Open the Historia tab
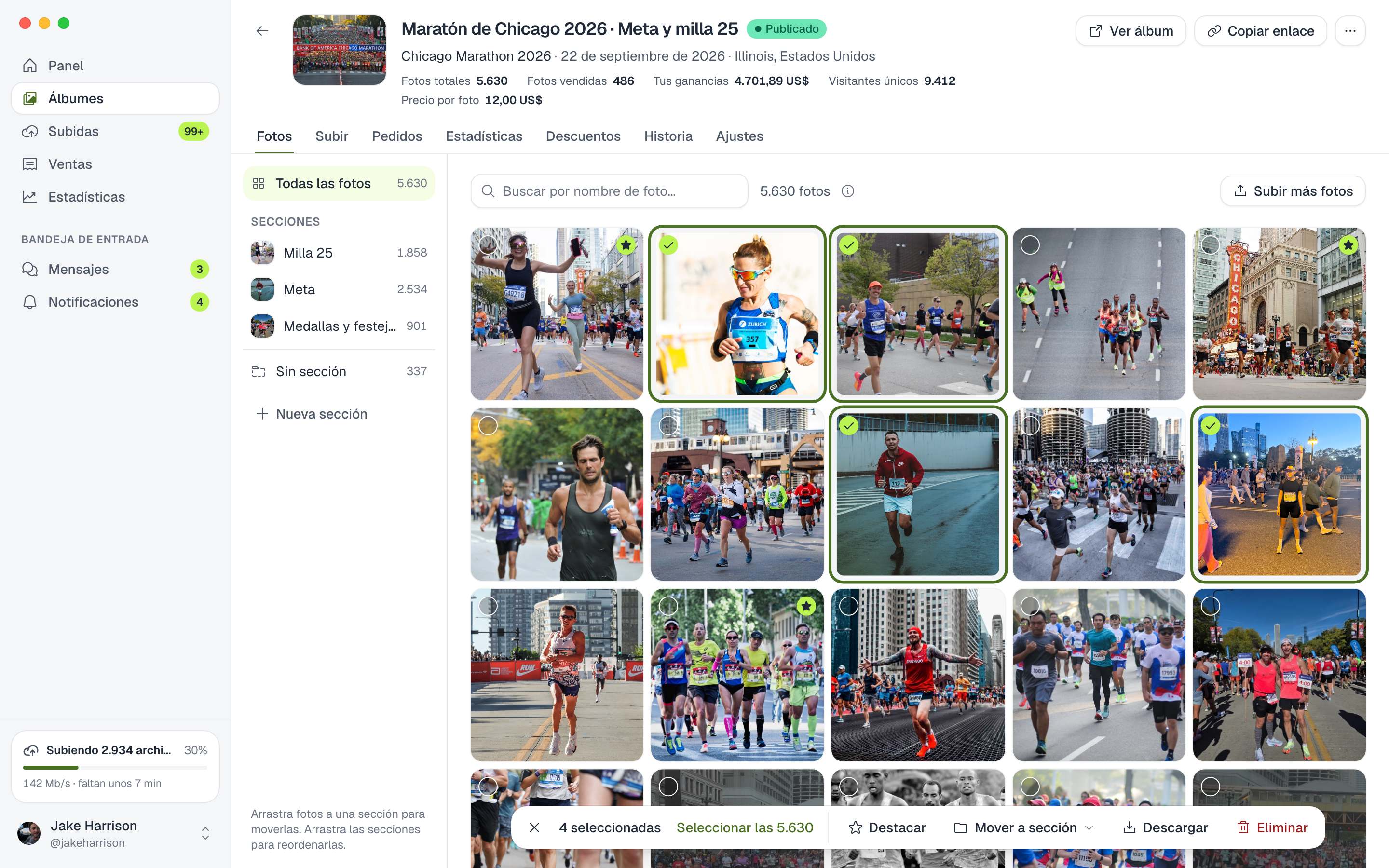Viewport: 1389px width, 868px height. [x=668, y=136]
